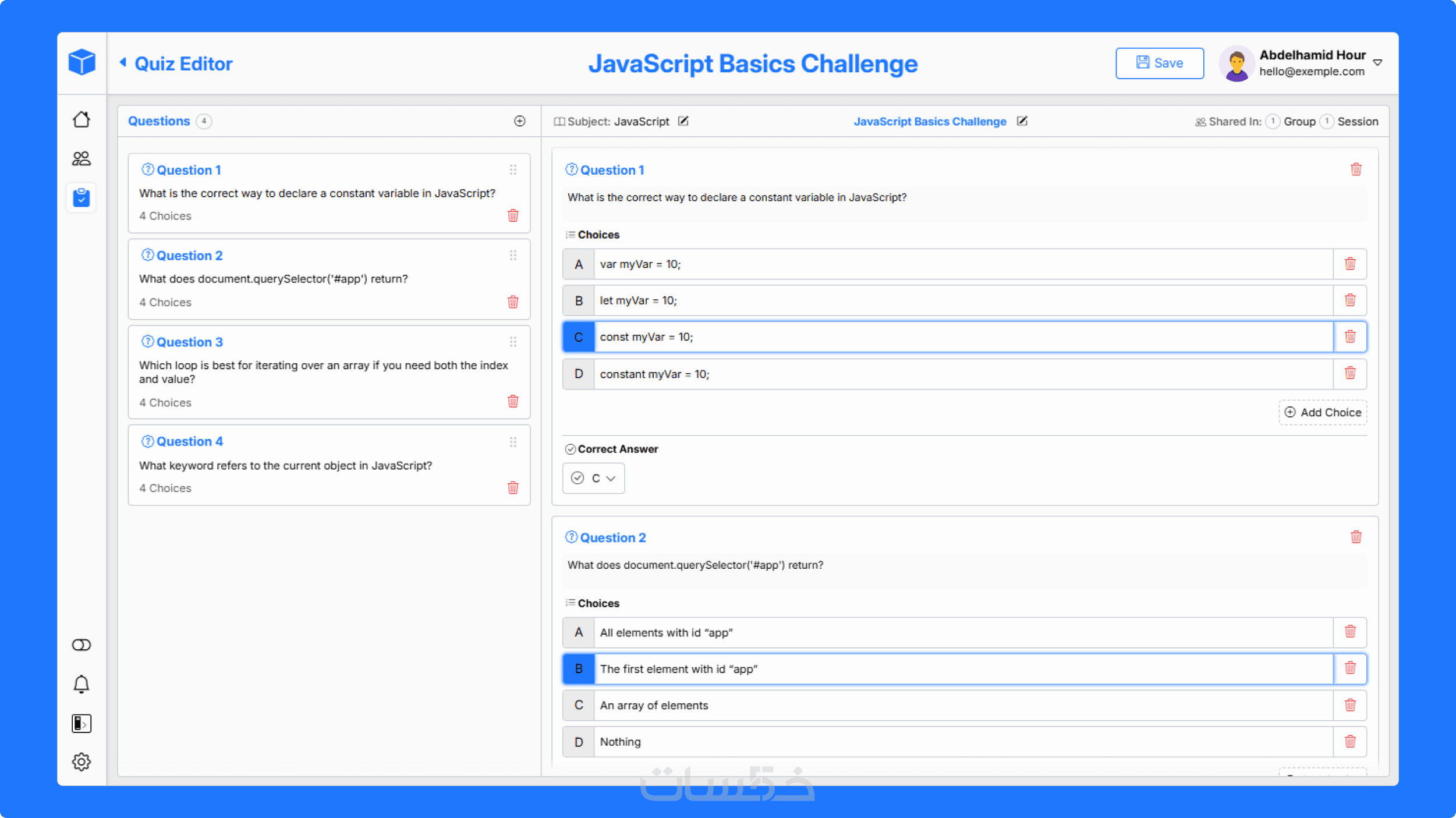Toggle the sidebar collapse panel icon

(x=82, y=723)
